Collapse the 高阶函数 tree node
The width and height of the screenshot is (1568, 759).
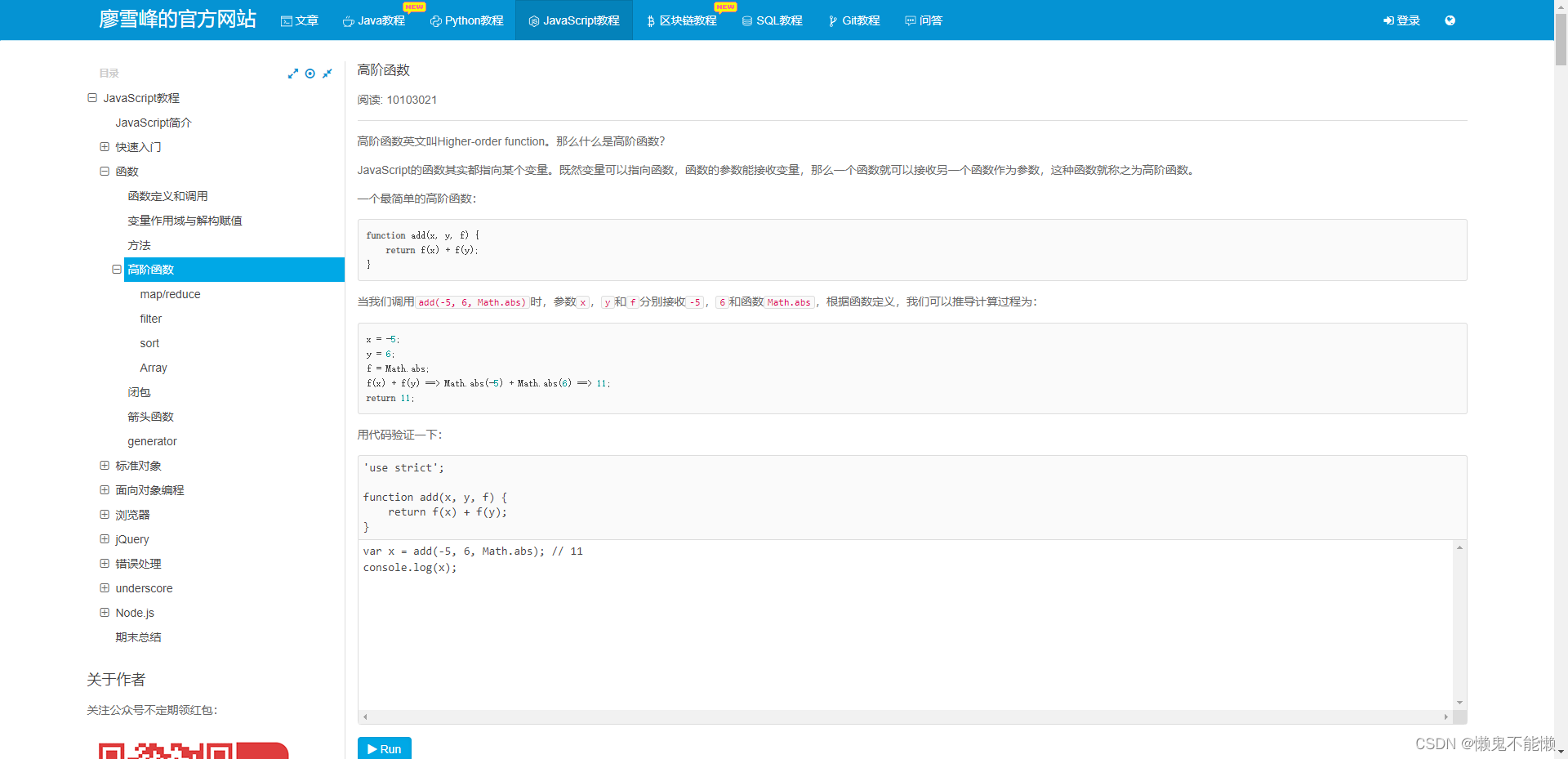pos(117,270)
